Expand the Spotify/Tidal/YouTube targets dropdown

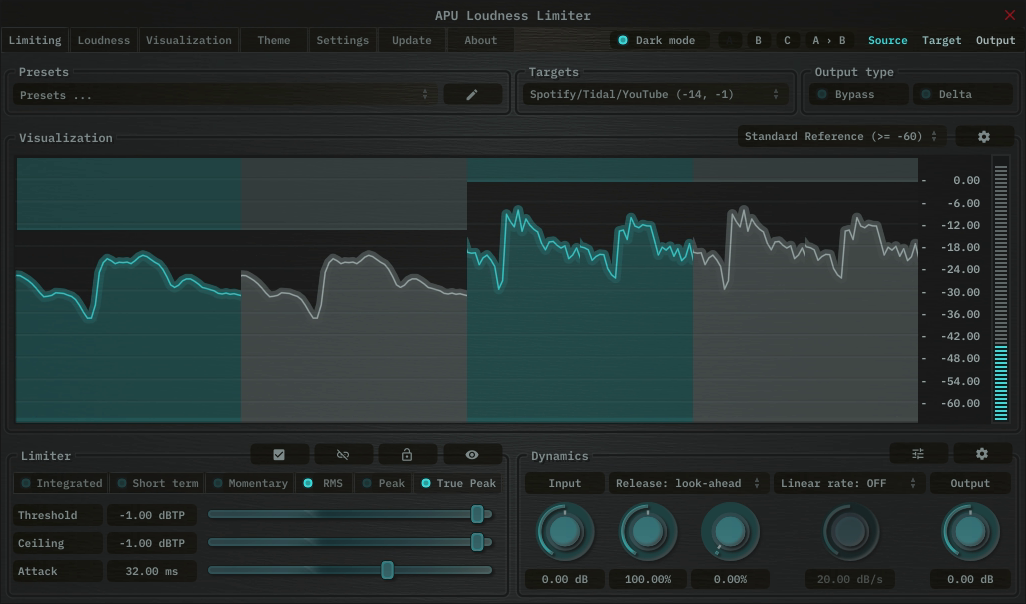coord(654,95)
